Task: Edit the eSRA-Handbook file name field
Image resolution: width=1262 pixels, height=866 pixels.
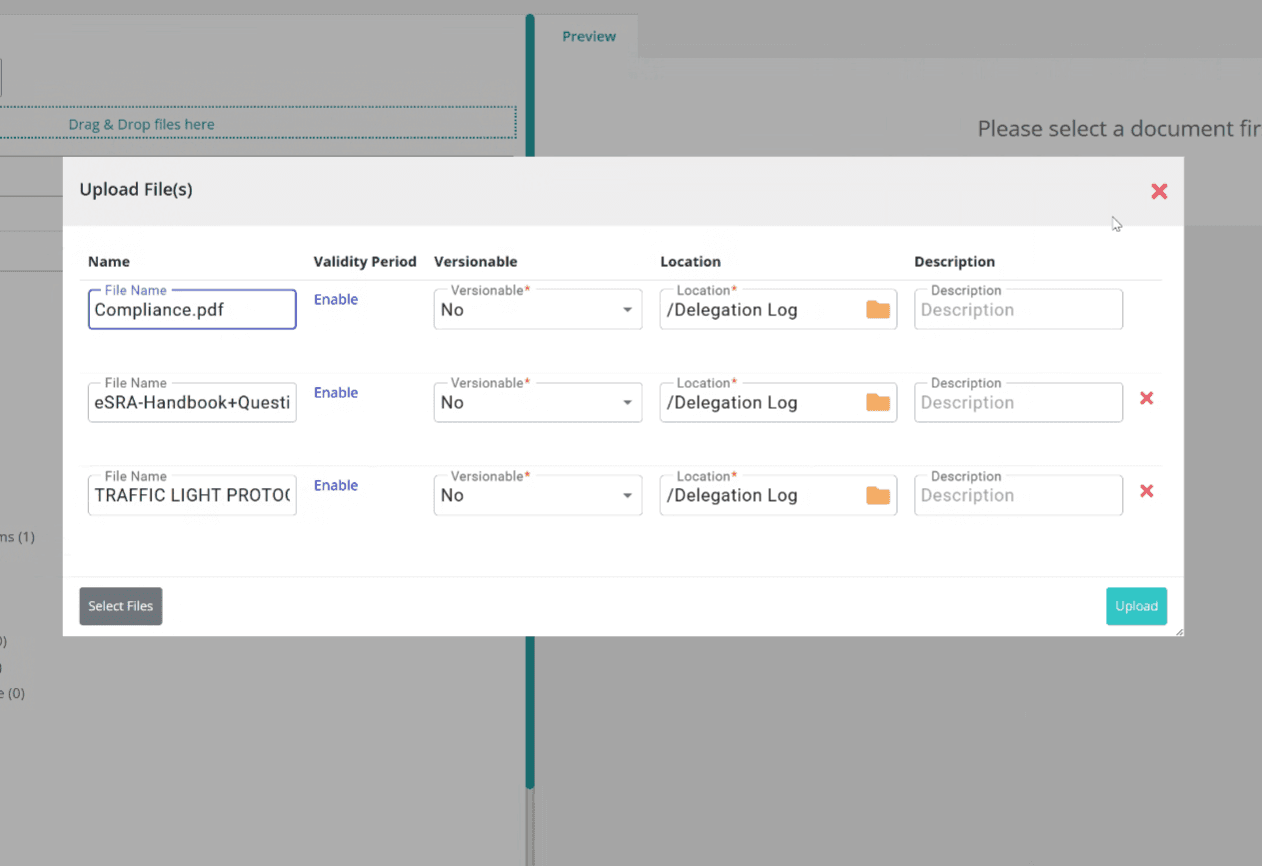Action: click(x=192, y=402)
